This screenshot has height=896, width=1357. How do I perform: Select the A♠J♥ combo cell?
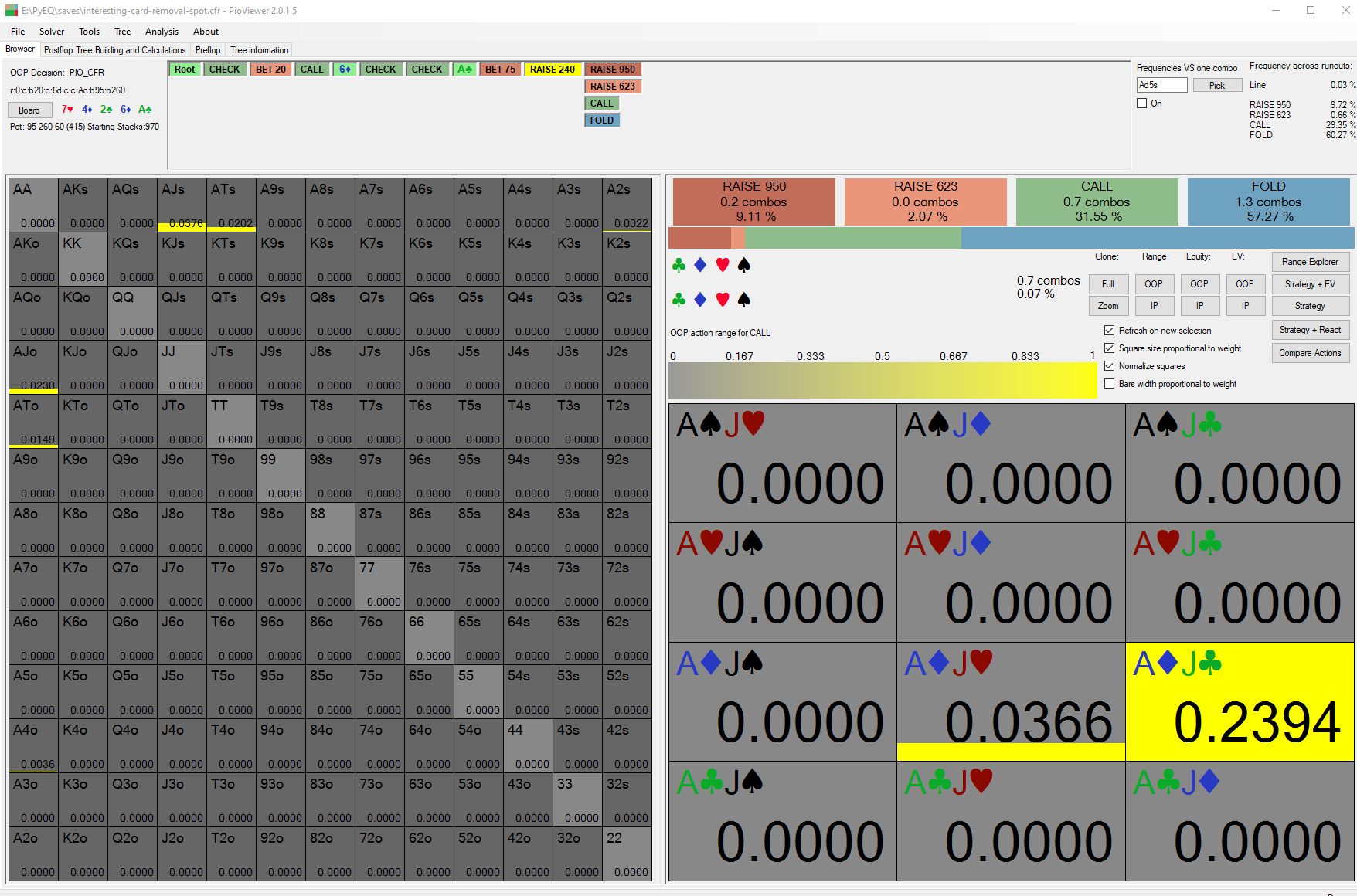point(783,463)
